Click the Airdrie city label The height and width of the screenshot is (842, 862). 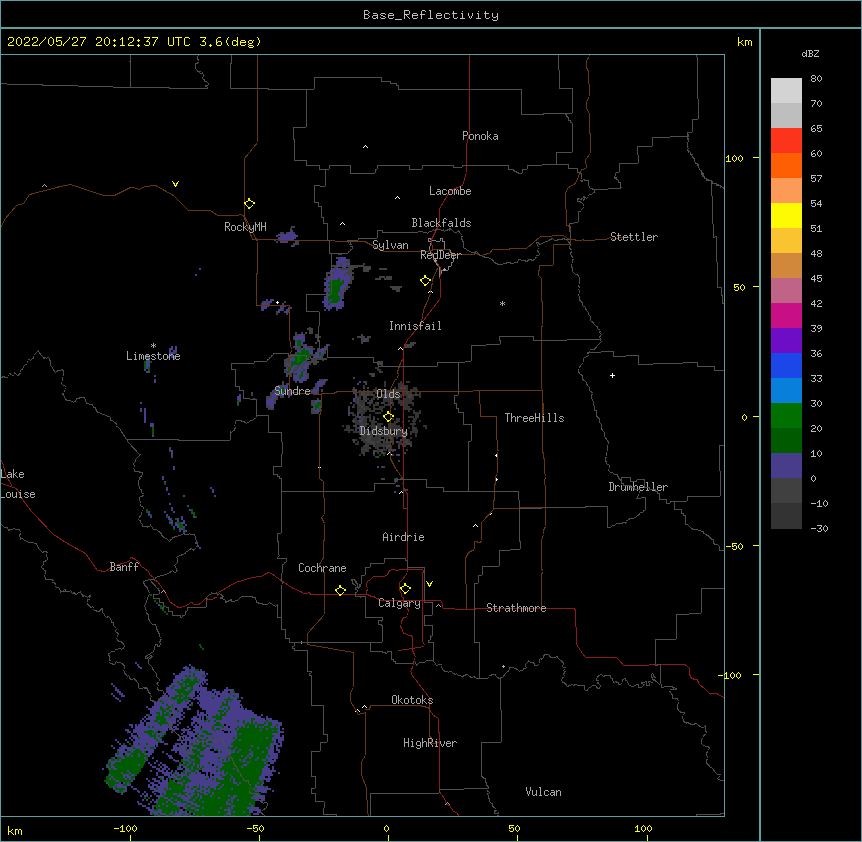coord(403,537)
